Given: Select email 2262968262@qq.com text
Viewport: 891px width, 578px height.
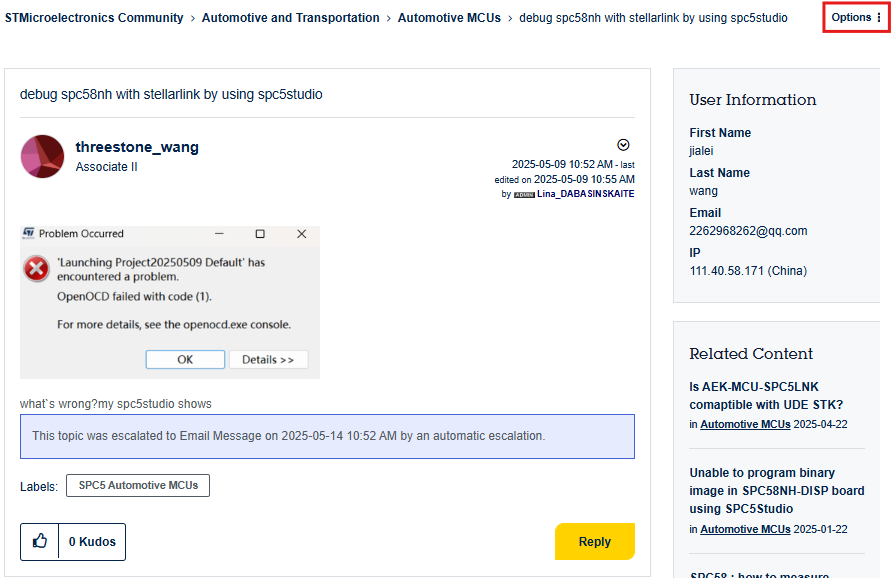Looking at the screenshot, I should point(748,231).
